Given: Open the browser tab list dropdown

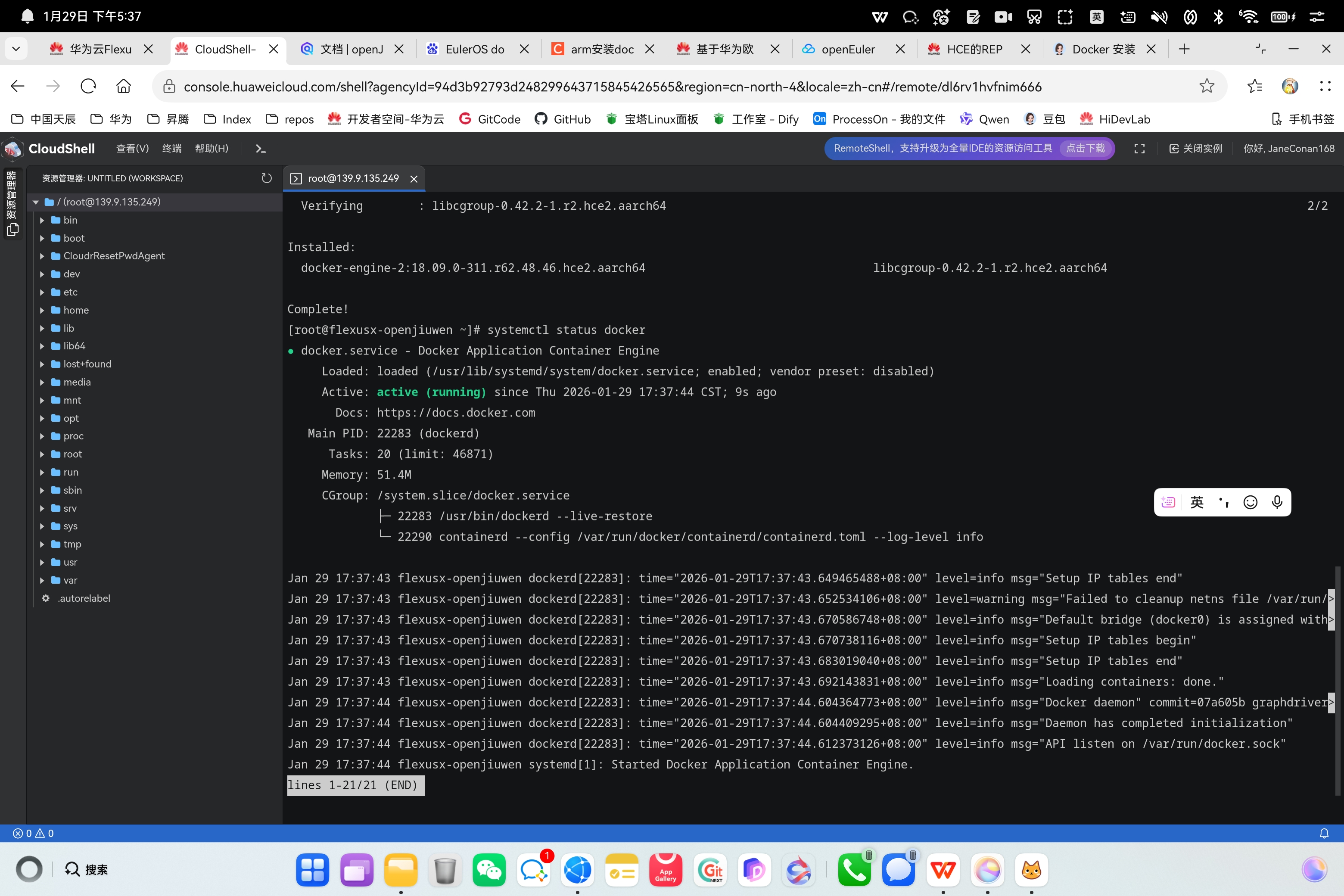Looking at the screenshot, I should [16, 49].
